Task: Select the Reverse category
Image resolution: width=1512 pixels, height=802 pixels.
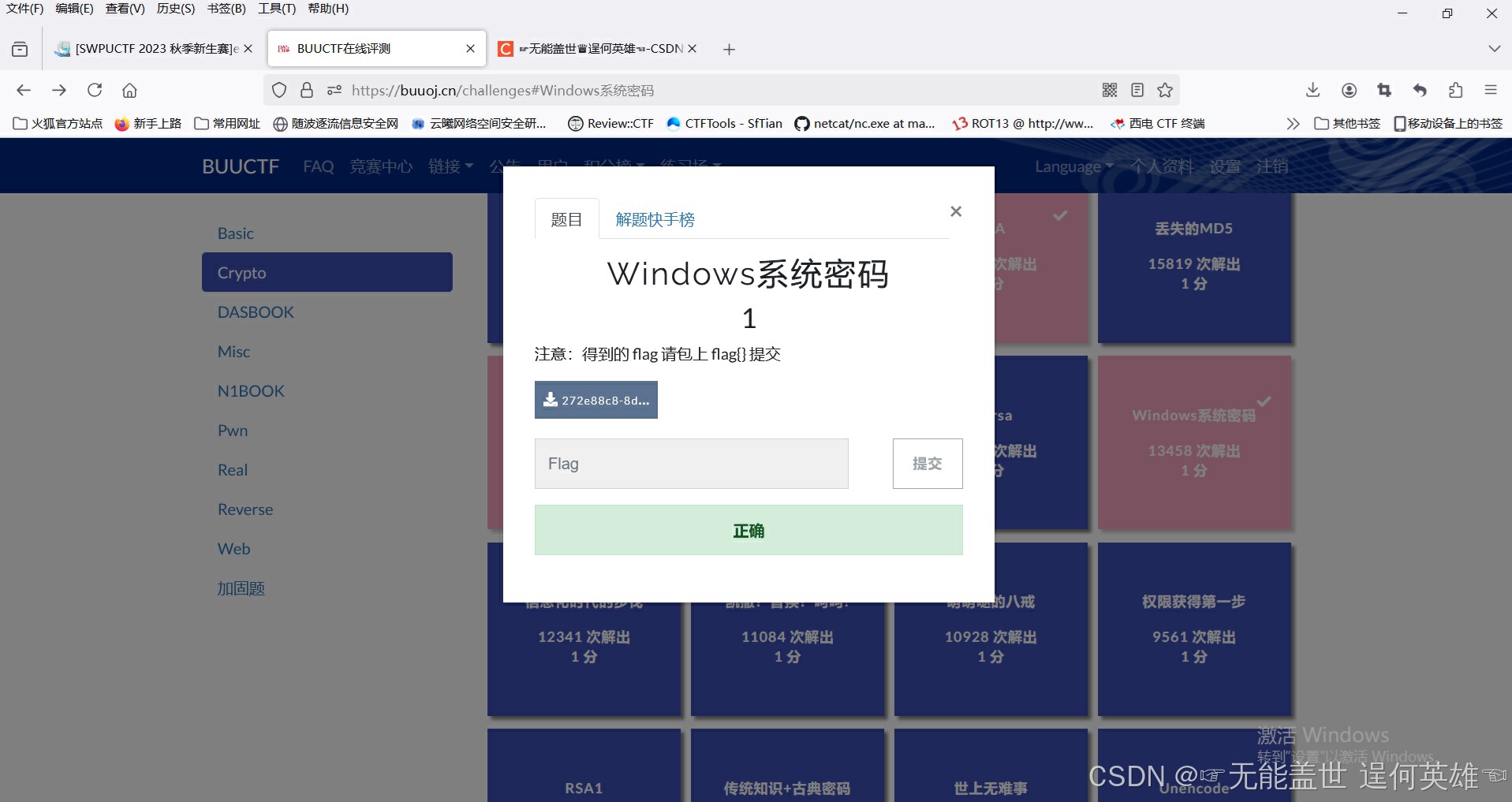Action: 327,509
